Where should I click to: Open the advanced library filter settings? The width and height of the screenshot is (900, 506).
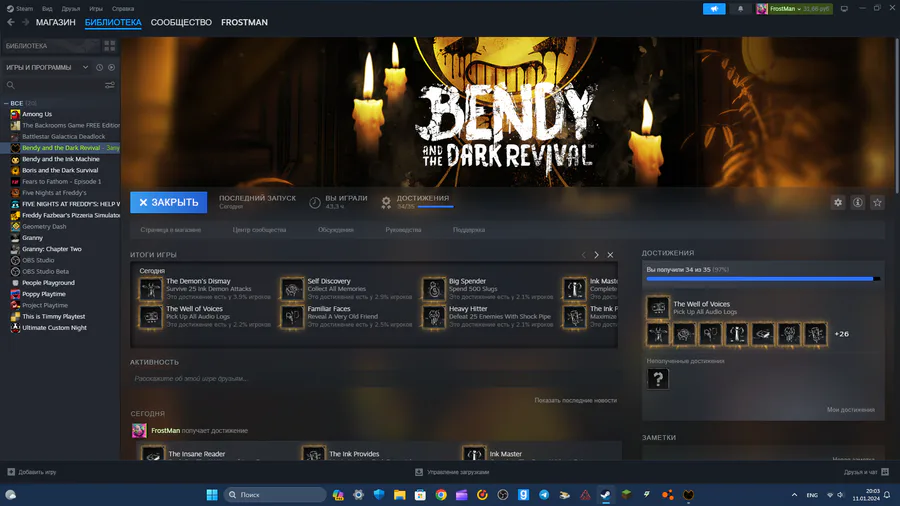tap(110, 85)
